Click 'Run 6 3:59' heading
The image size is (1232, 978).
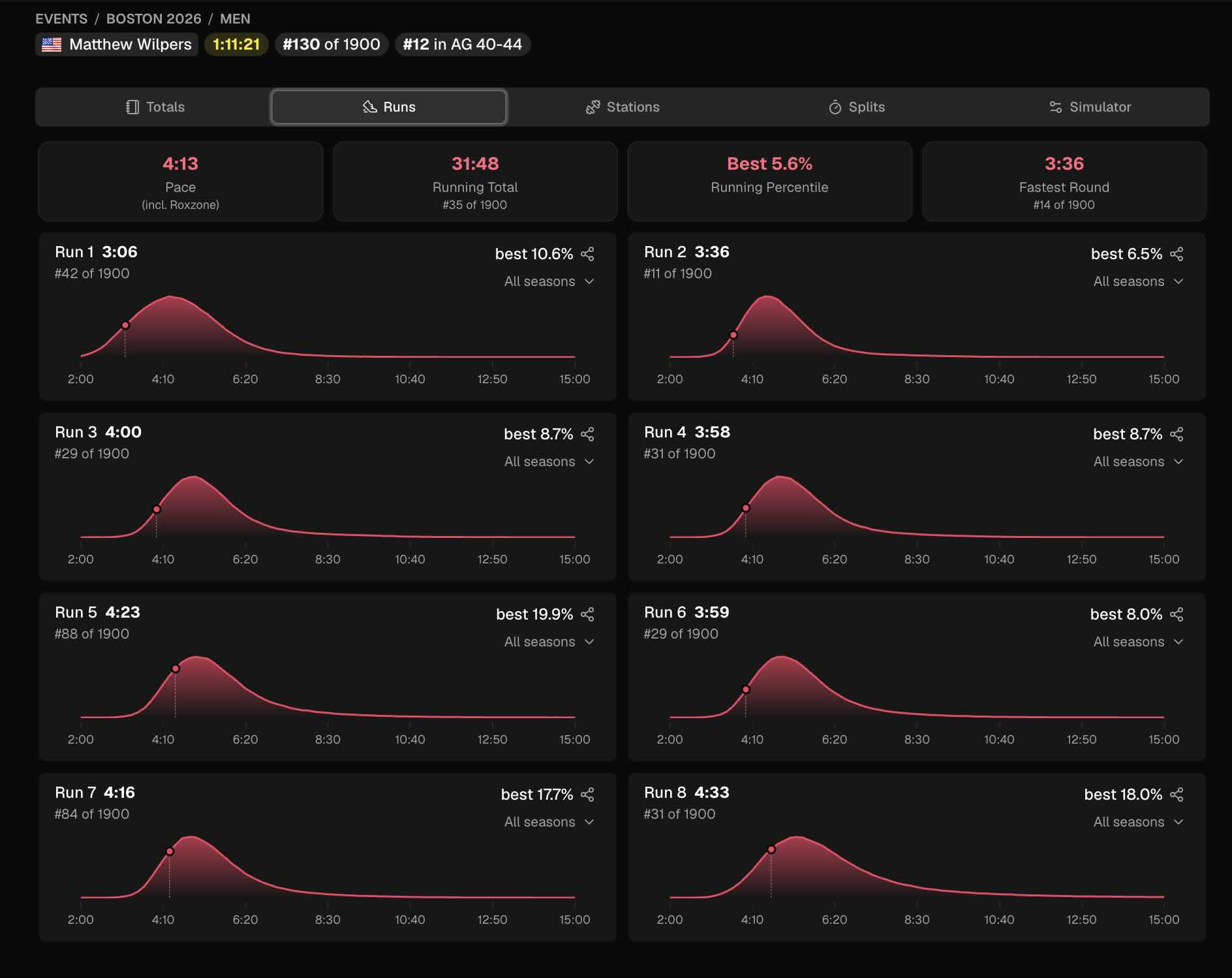pos(686,612)
